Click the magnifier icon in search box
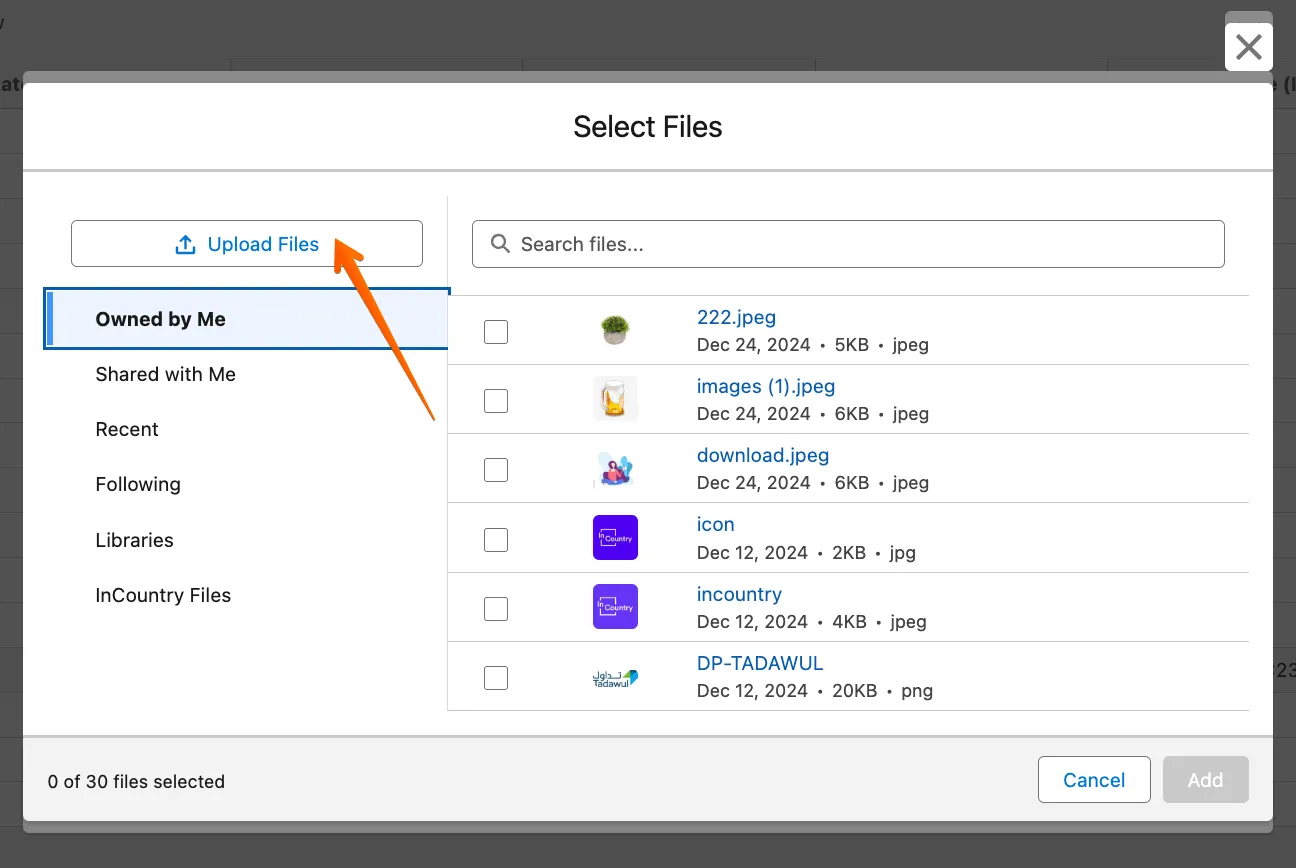The image size is (1296, 868). click(x=499, y=244)
